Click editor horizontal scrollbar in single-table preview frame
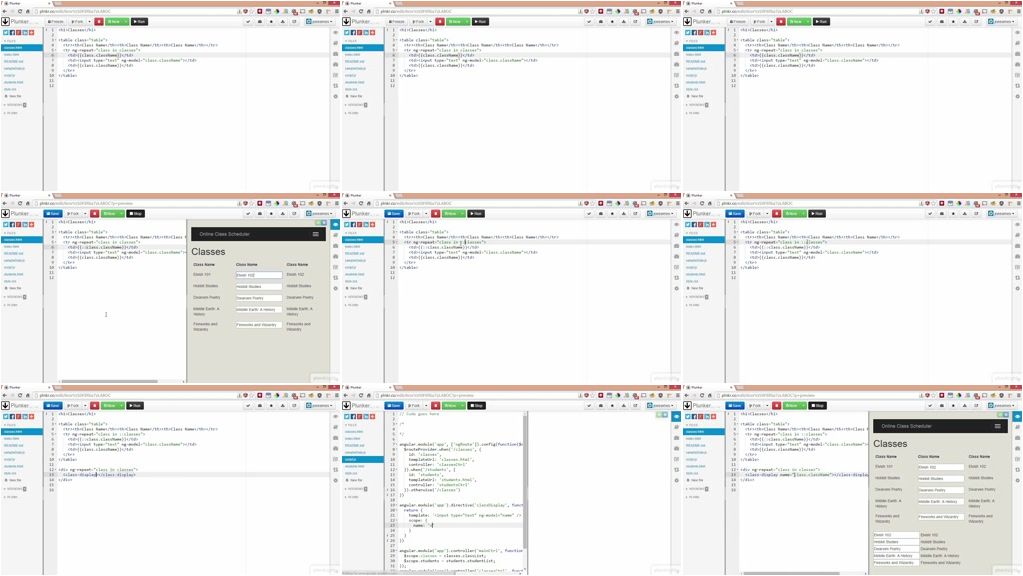Image resolution: width=1023 pixels, height=576 pixels. (109, 381)
